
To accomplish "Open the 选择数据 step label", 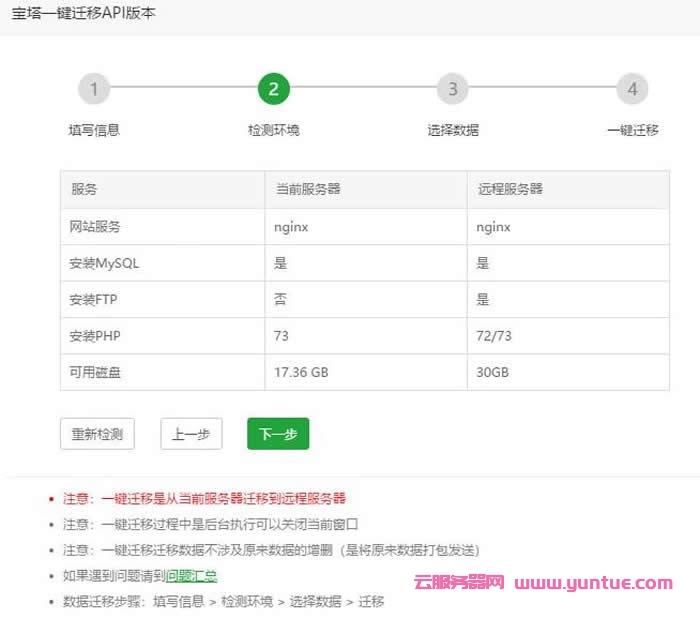I will pos(453,130).
